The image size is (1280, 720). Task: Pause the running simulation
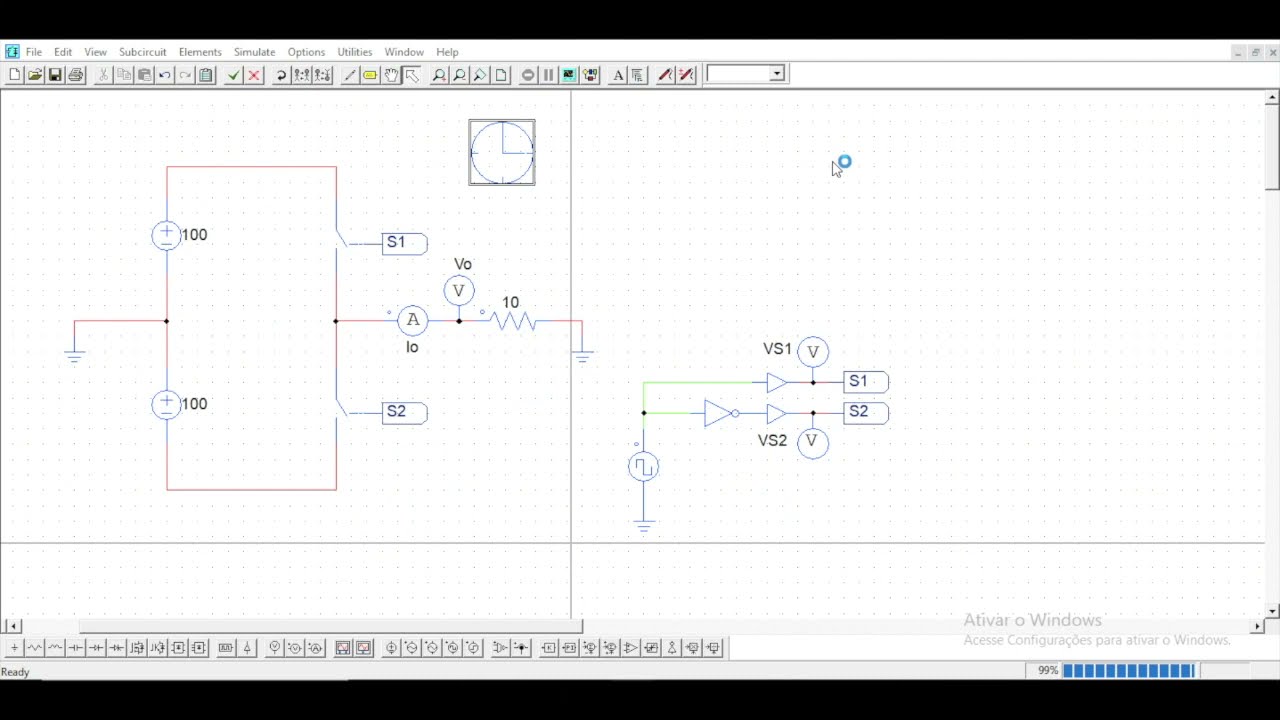point(549,75)
